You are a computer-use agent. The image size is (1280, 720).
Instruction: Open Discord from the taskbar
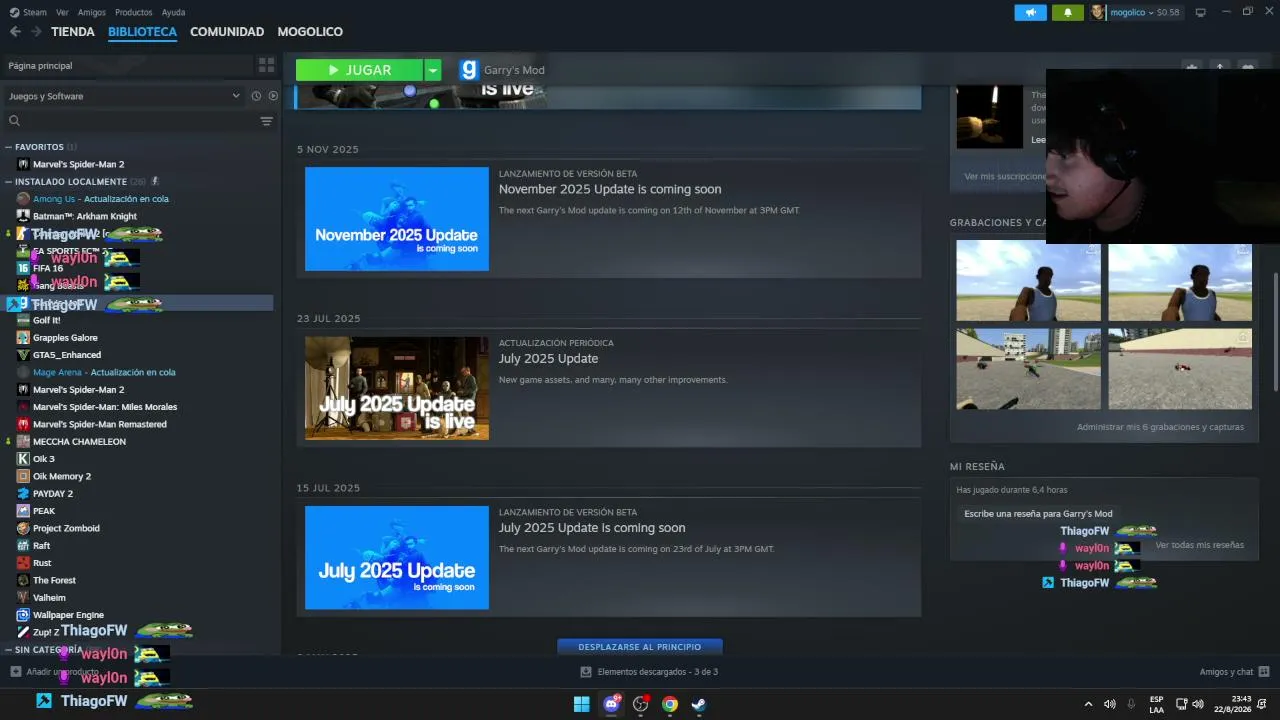click(611, 704)
